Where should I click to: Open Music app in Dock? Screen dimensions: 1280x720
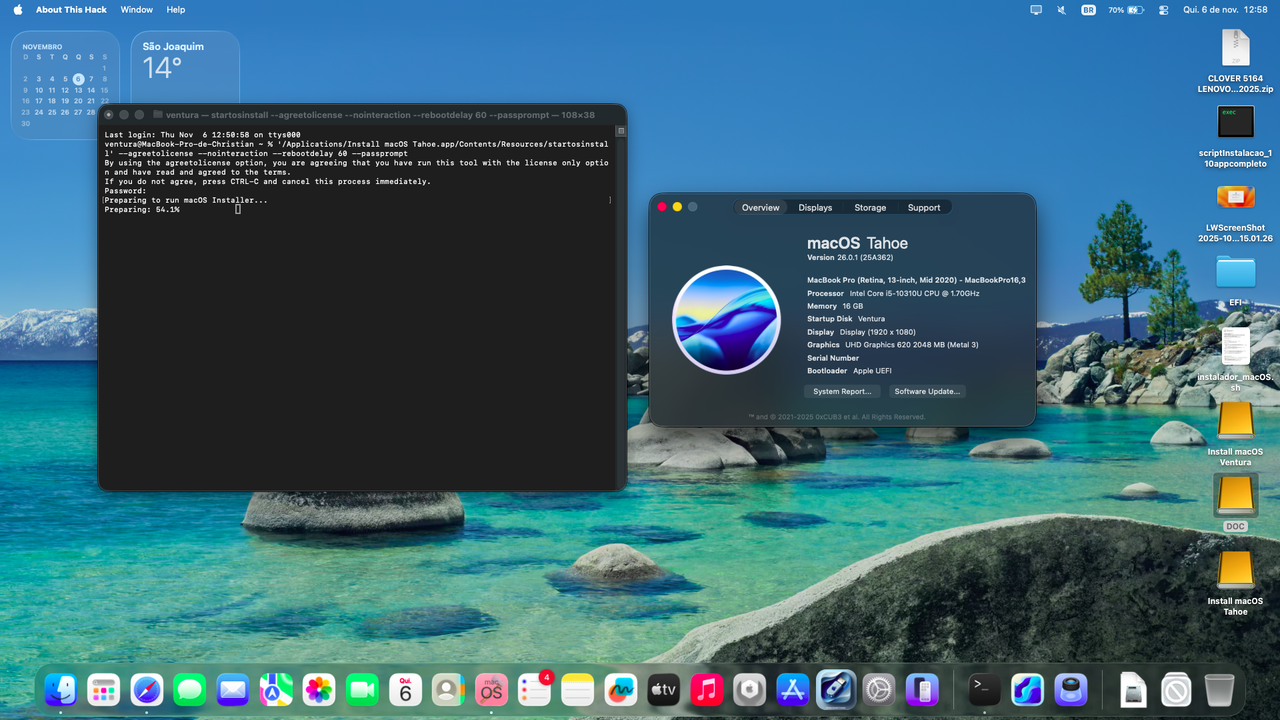pos(706,689)
